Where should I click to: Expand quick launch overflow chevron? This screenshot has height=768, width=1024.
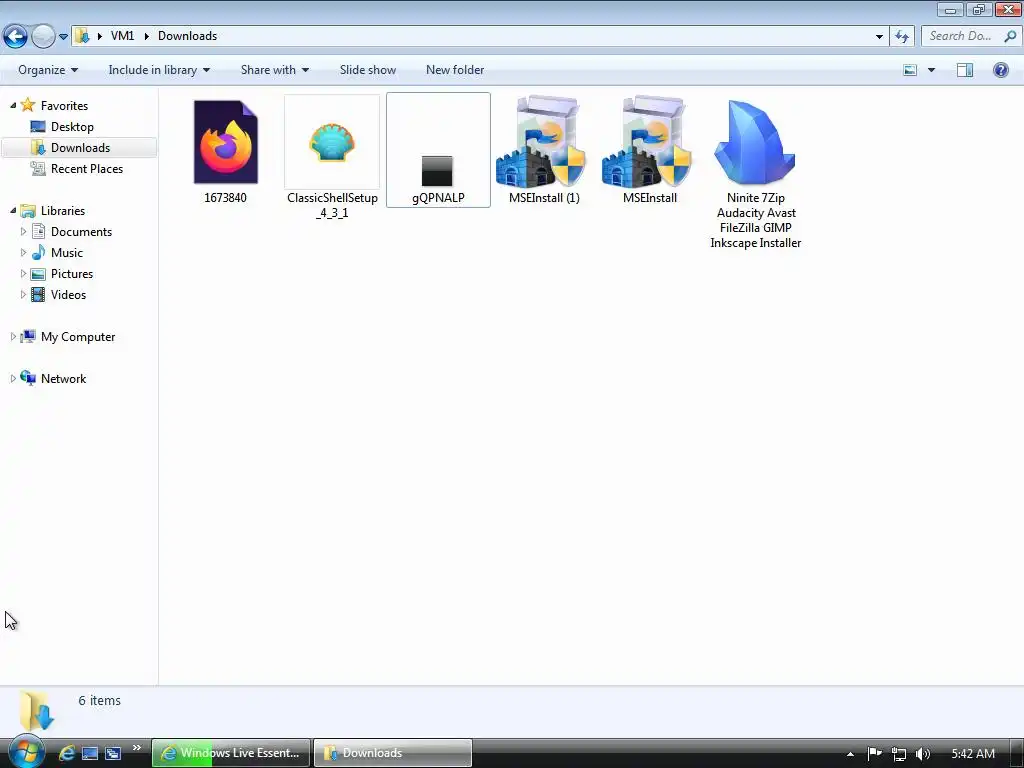[136, 748]
